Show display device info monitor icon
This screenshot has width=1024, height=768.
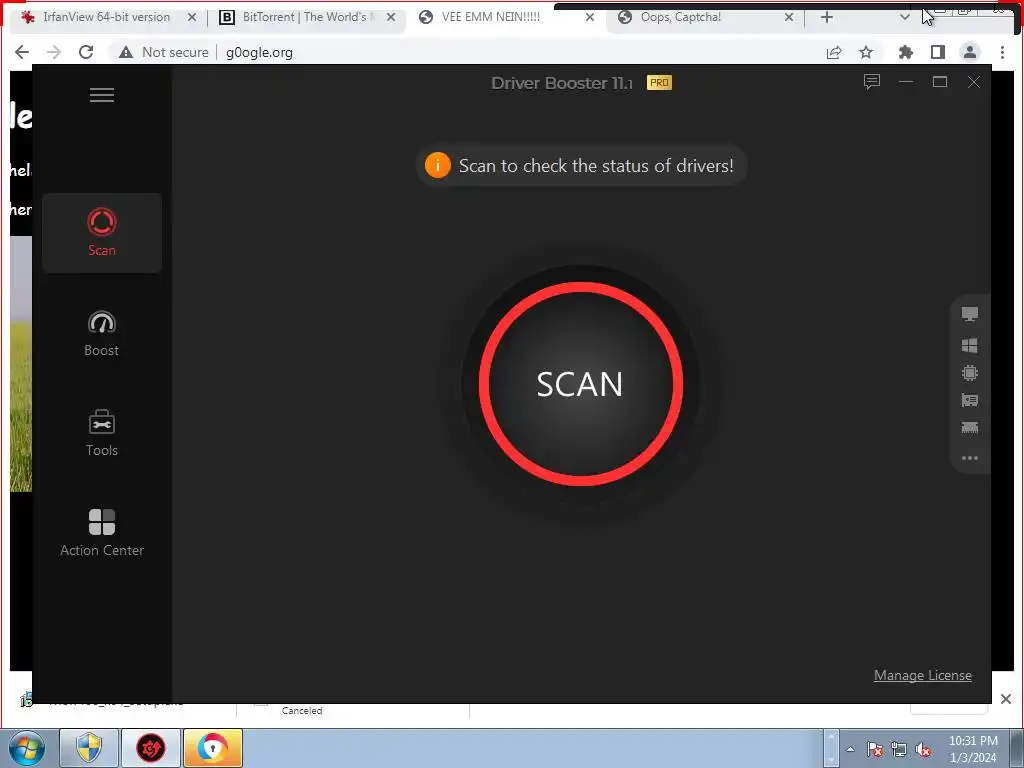970,314
